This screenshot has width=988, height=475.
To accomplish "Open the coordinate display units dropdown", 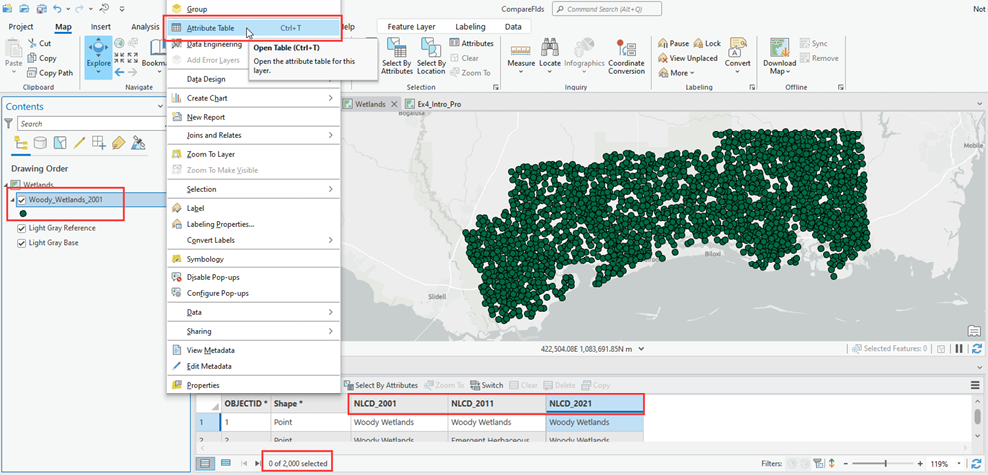I will (640, 348).
